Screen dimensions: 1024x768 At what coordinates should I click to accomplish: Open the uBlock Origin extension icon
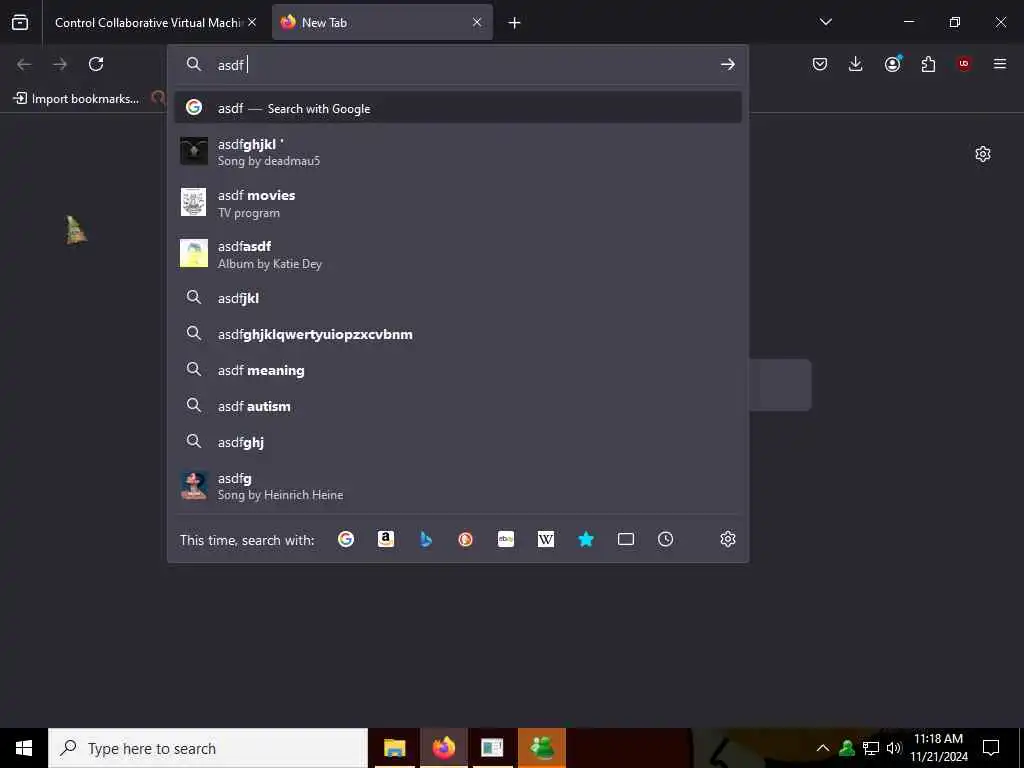point(964,64)
